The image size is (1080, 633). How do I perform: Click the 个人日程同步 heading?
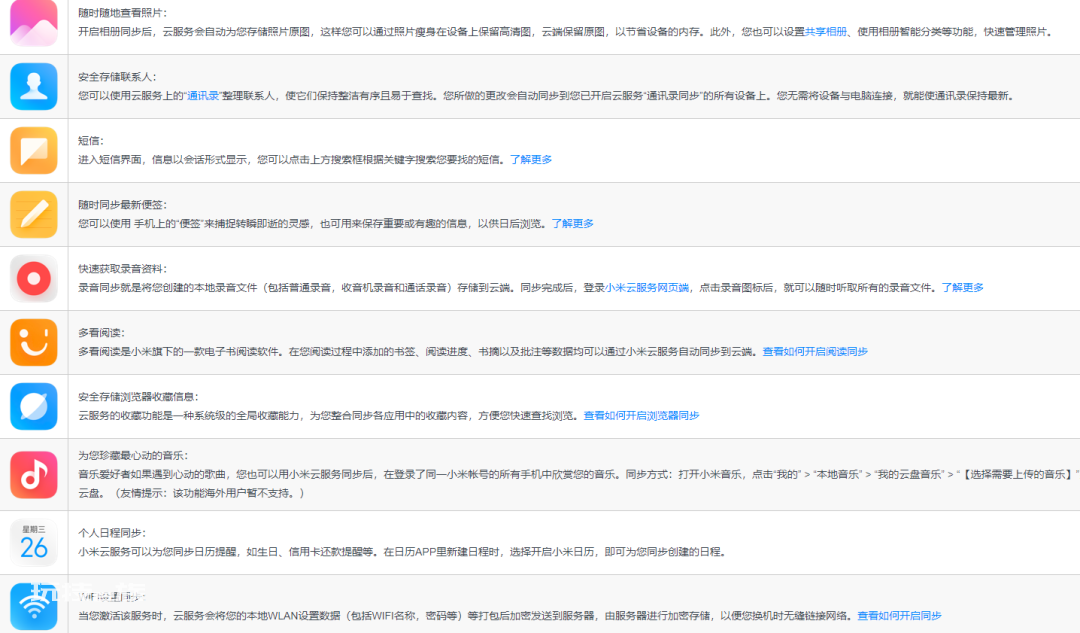click(112, 533)
